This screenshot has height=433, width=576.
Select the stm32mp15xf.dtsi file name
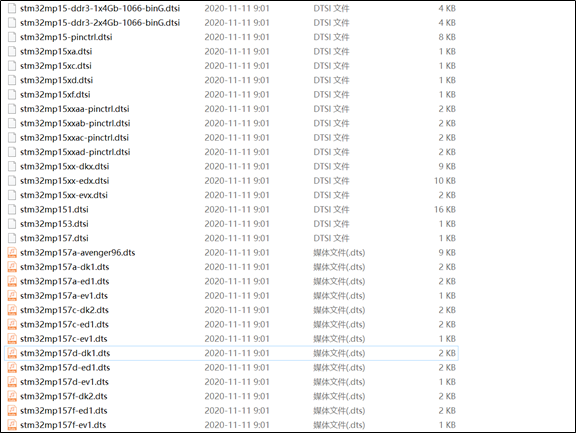click(x=55, y=94)
